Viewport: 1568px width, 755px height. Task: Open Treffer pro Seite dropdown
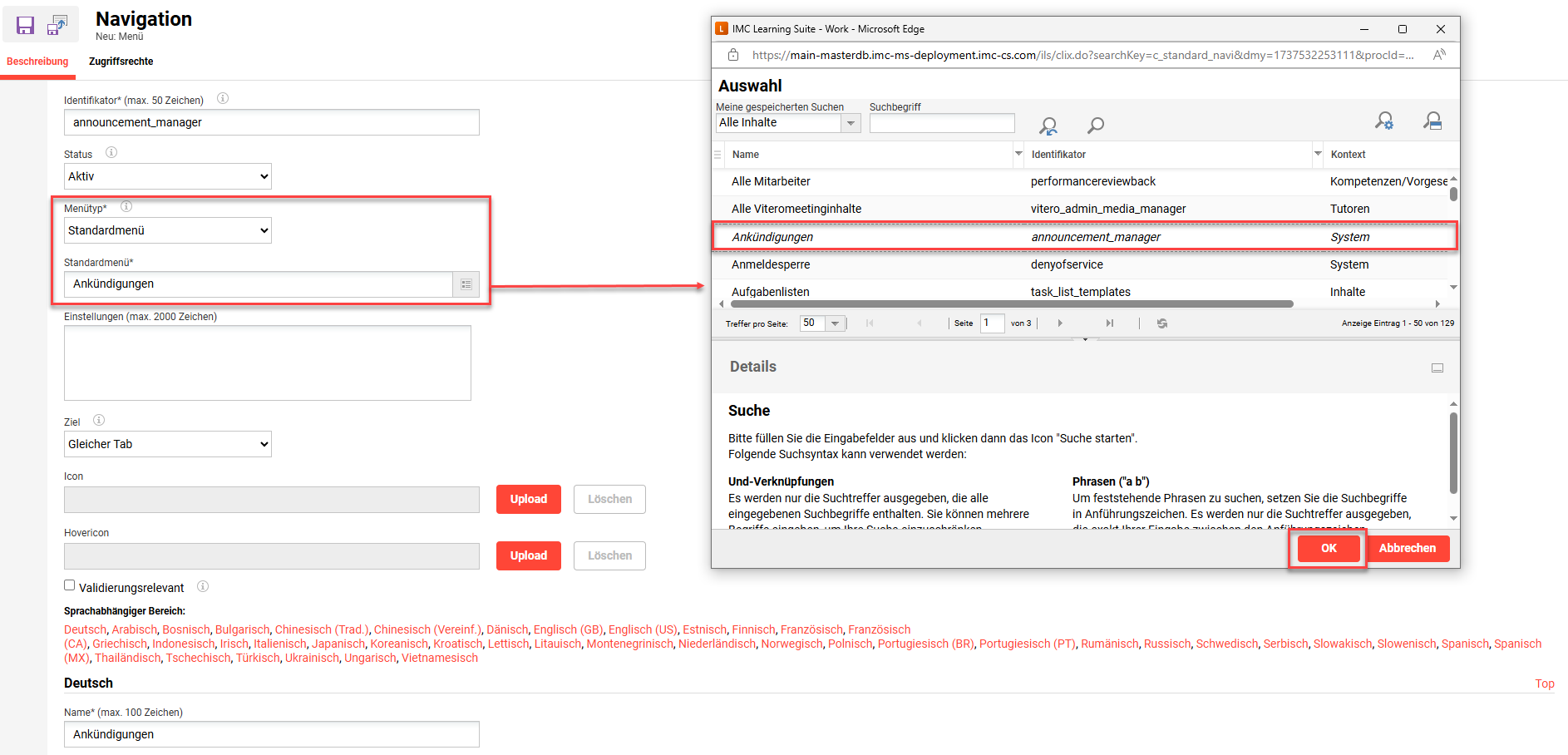click(835, 323)
